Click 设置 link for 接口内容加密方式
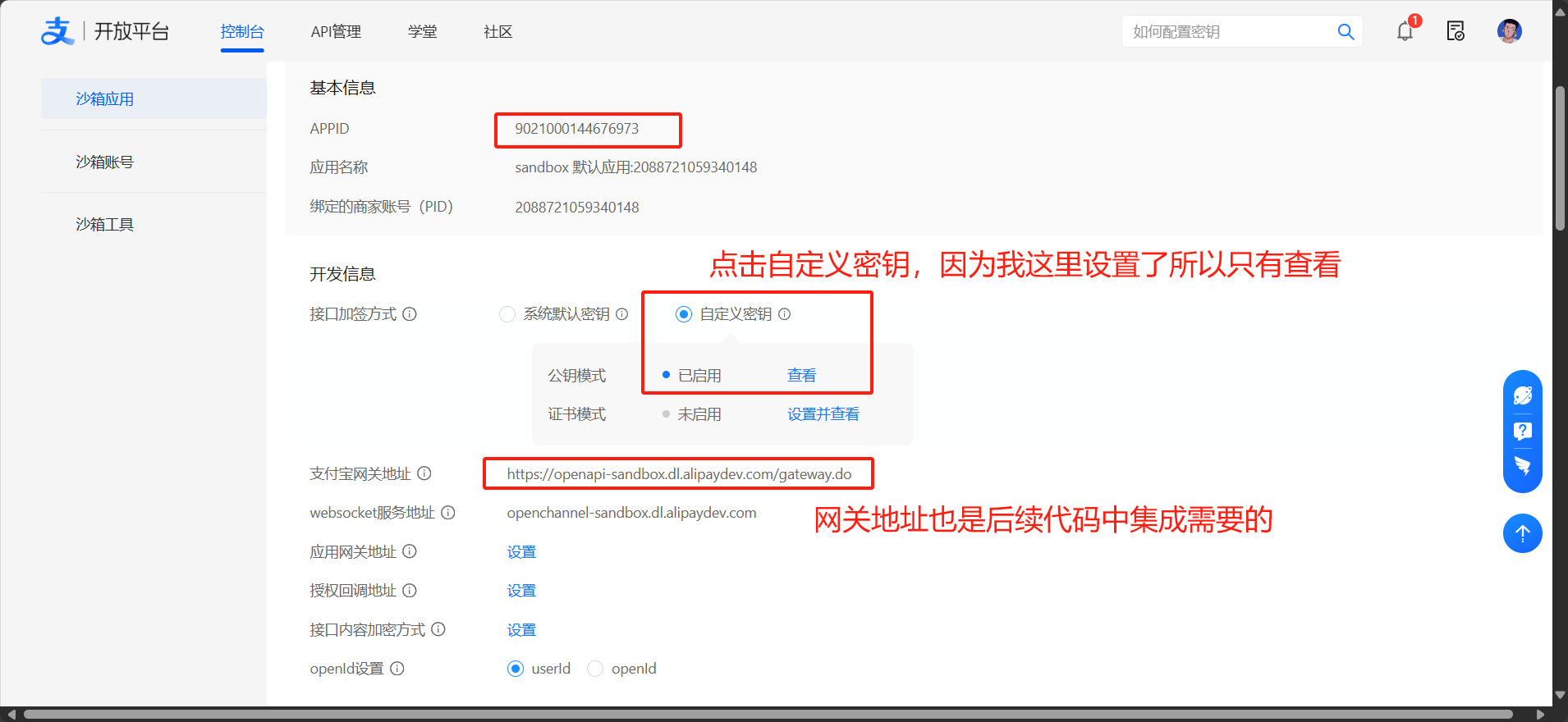This screenshot has width=1568, height=722. (521, 629)
